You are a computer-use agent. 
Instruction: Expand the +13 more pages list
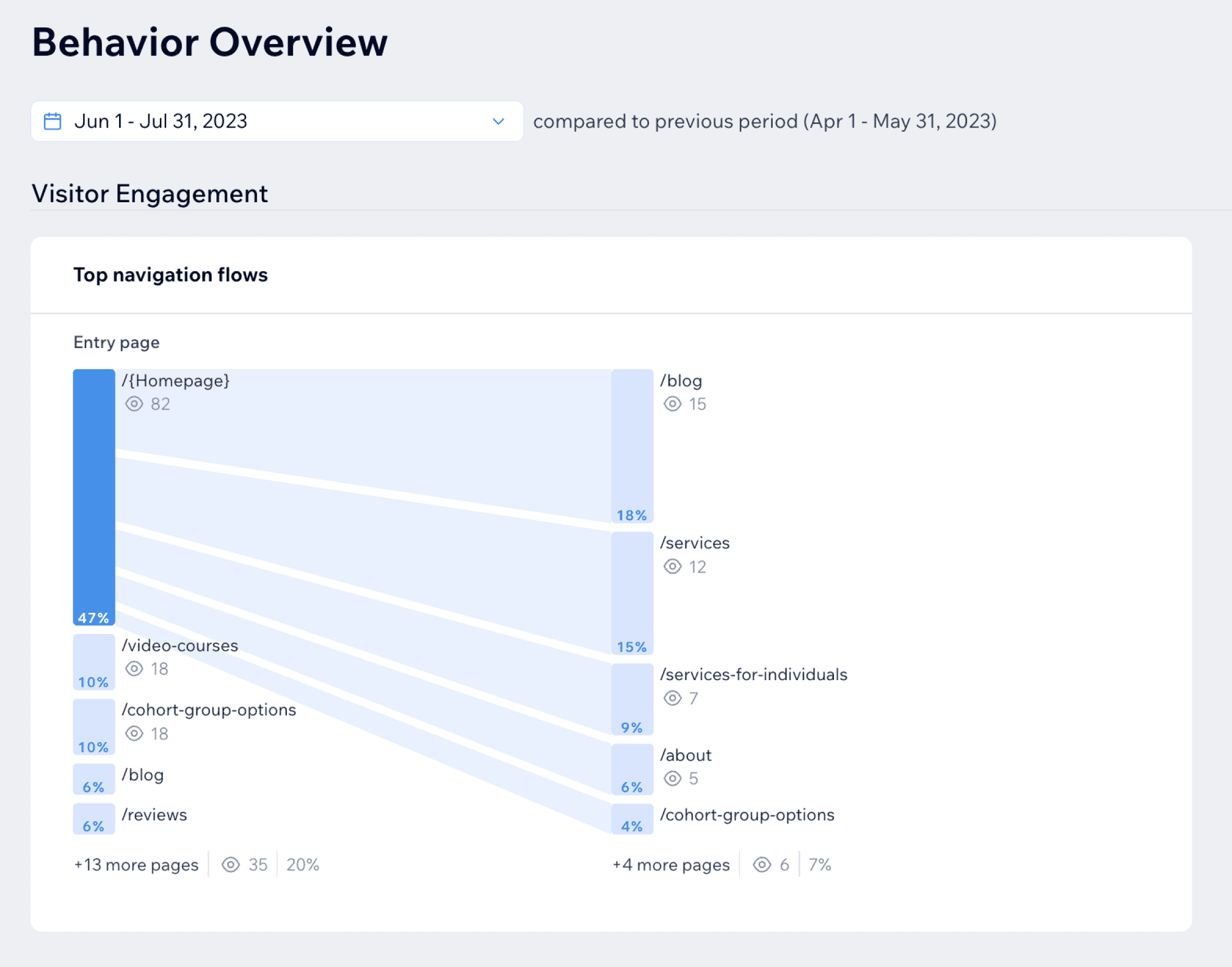136,865
